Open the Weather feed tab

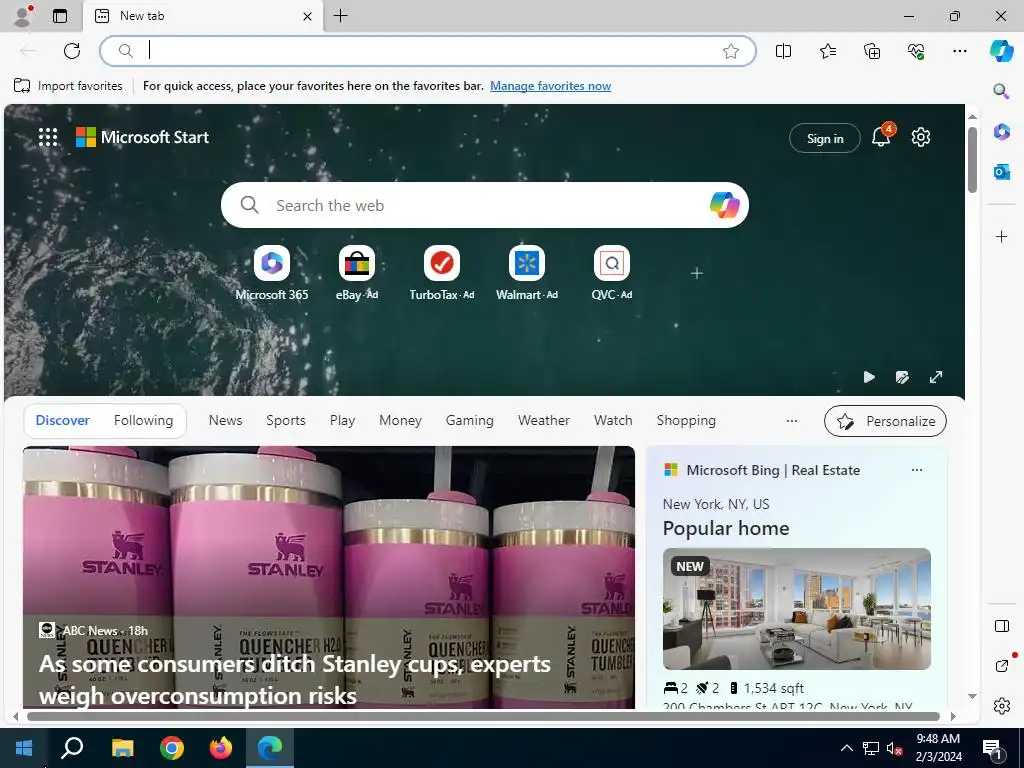pyautogui.click(x=544, y=421)
